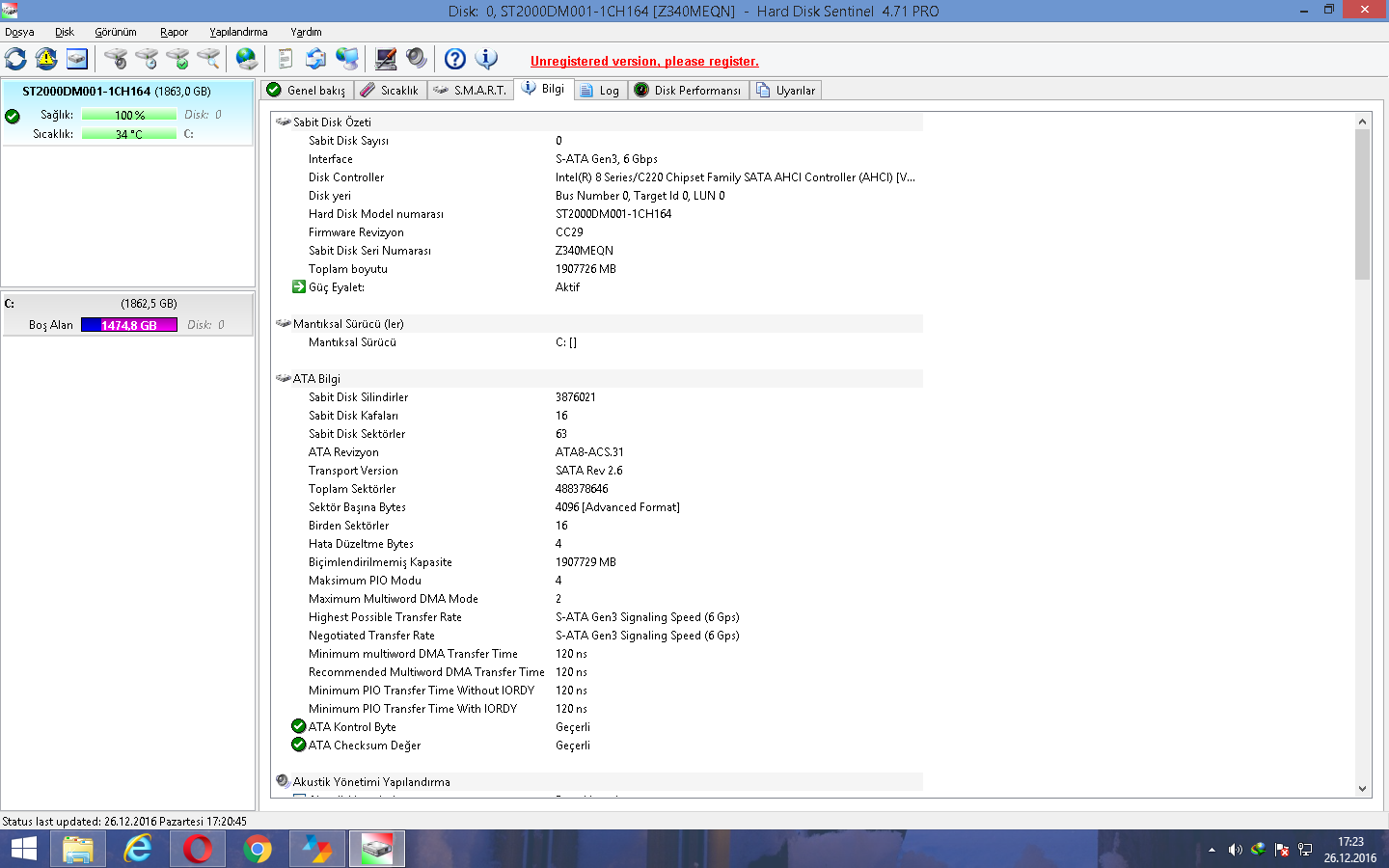
Task: Click the plain refresh disk information icon
Action: coord(16,59)
